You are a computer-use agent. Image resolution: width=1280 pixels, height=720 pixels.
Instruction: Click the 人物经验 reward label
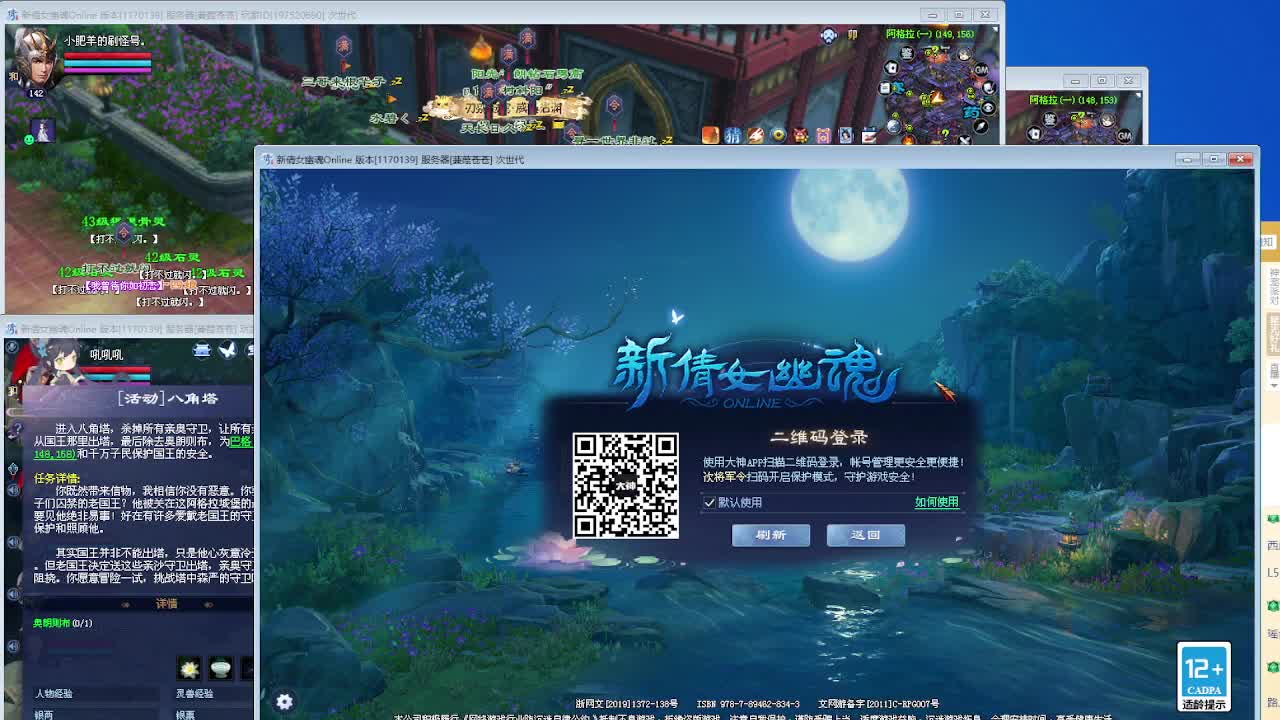click(x=54, y=694)
